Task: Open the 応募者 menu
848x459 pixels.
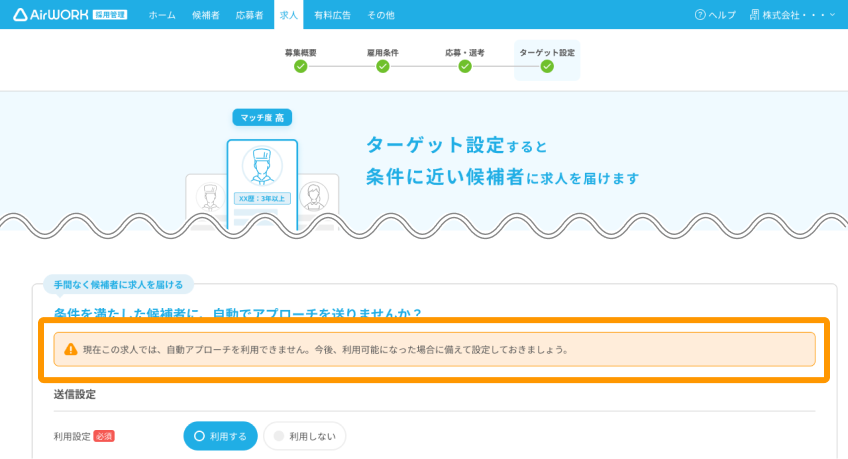Action: point(249,15)
